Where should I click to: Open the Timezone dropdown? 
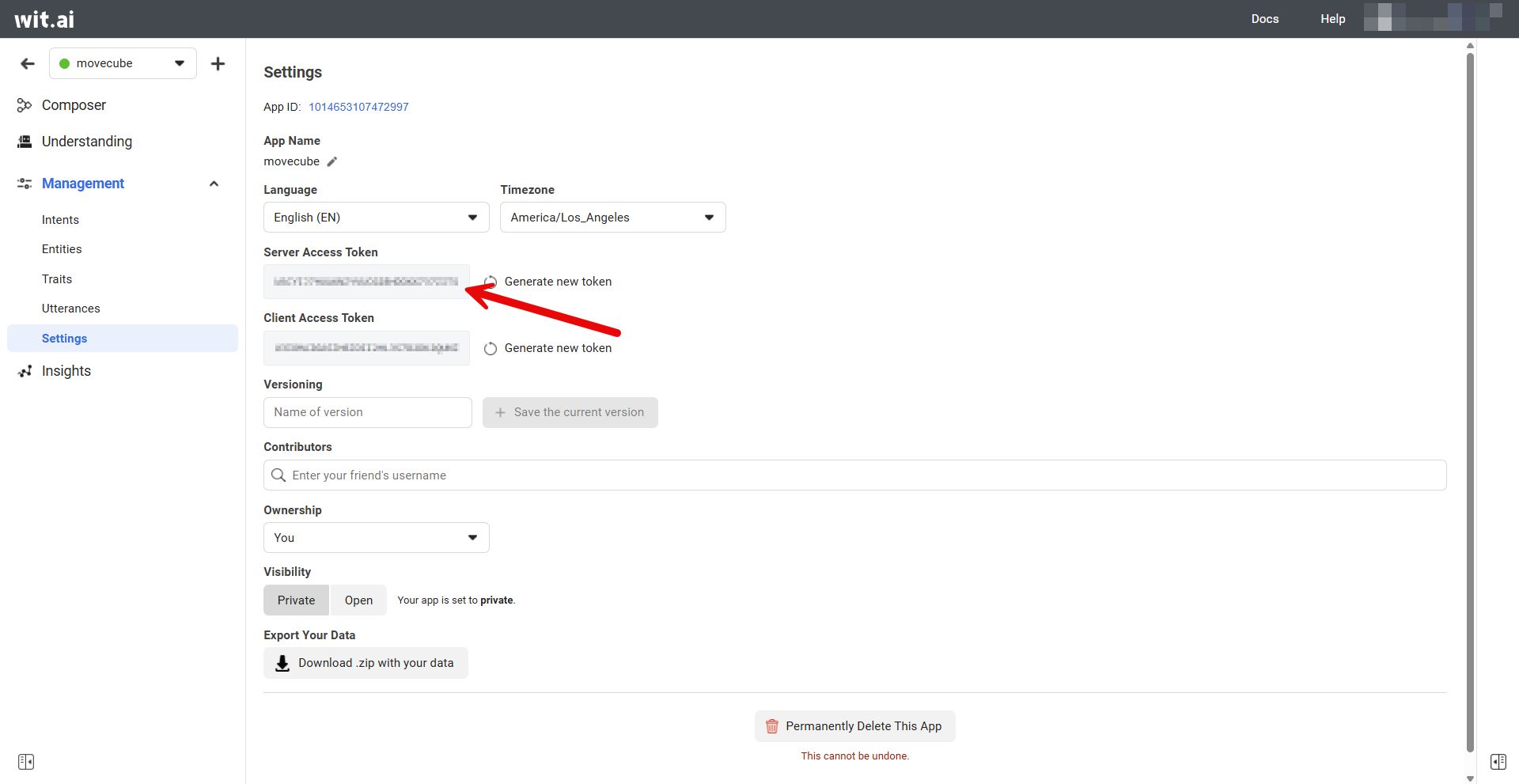click(x=612, y=218)
